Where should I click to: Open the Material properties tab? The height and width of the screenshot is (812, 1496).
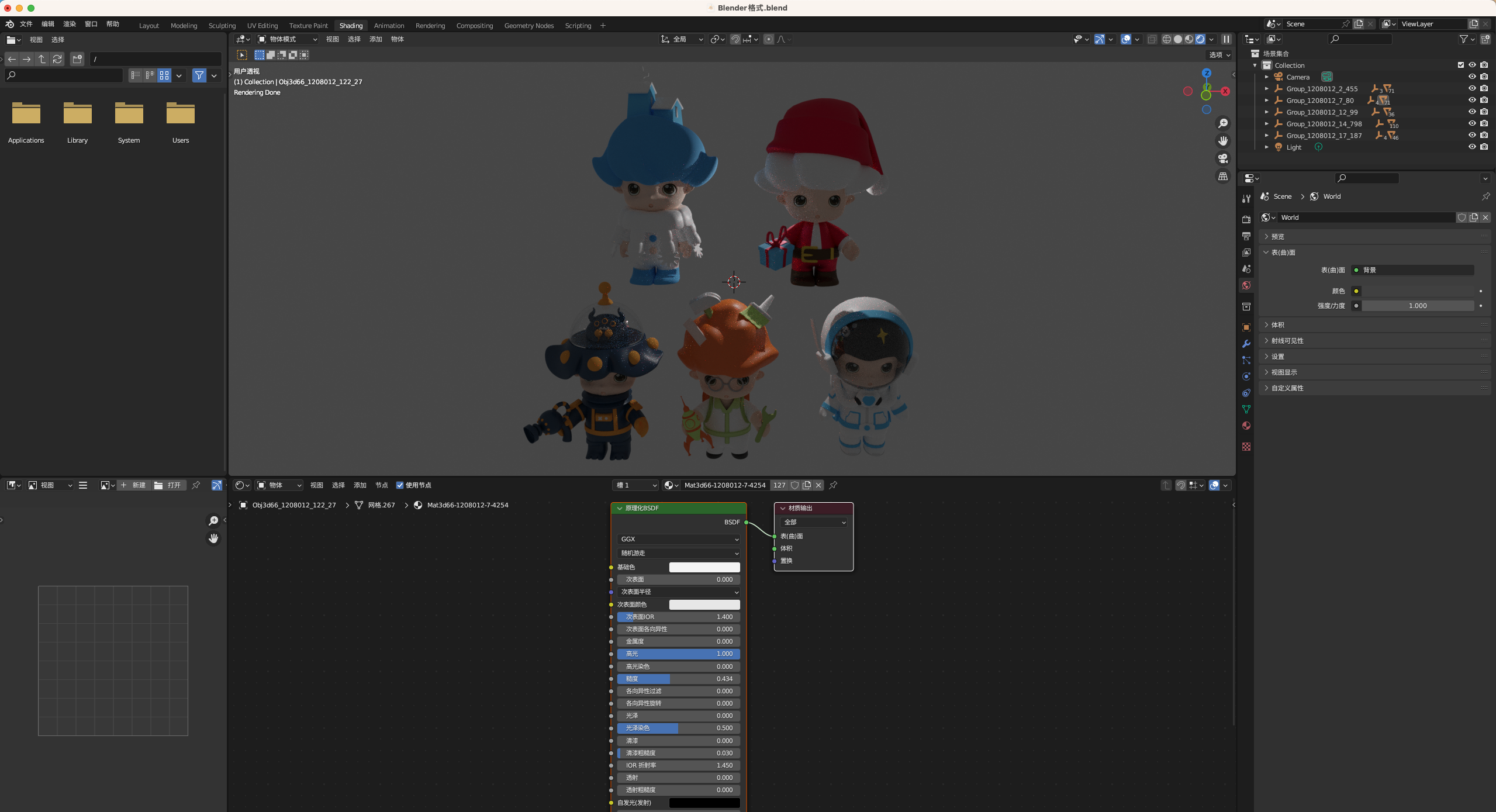(x=1246, y=426)
